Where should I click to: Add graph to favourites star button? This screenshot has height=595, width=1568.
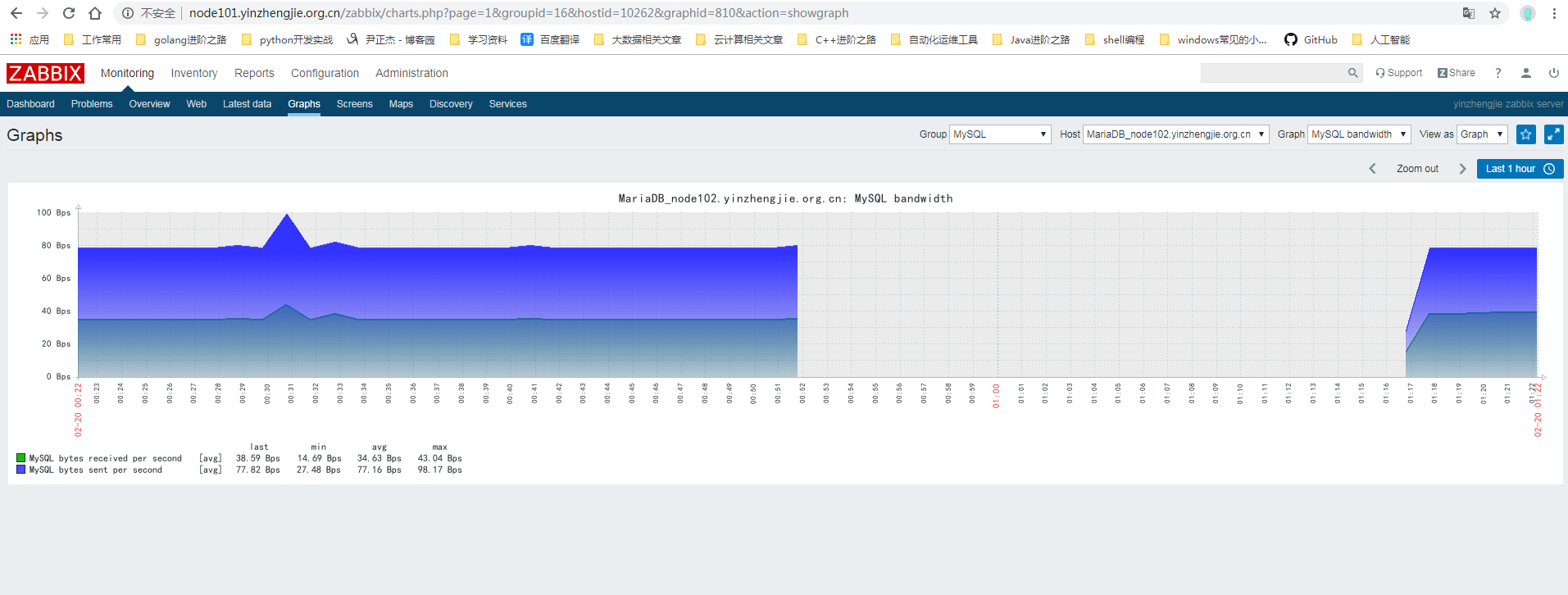[1525, 134]
